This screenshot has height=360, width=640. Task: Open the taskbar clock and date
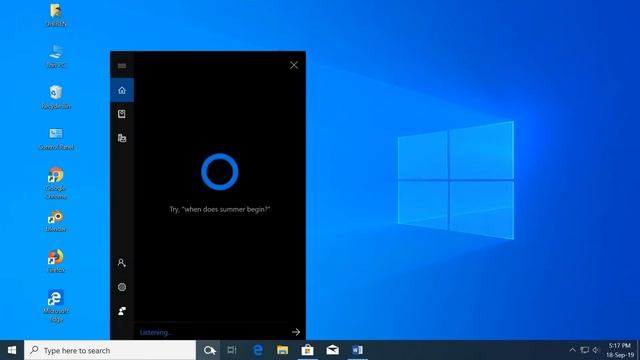[620, 350]
